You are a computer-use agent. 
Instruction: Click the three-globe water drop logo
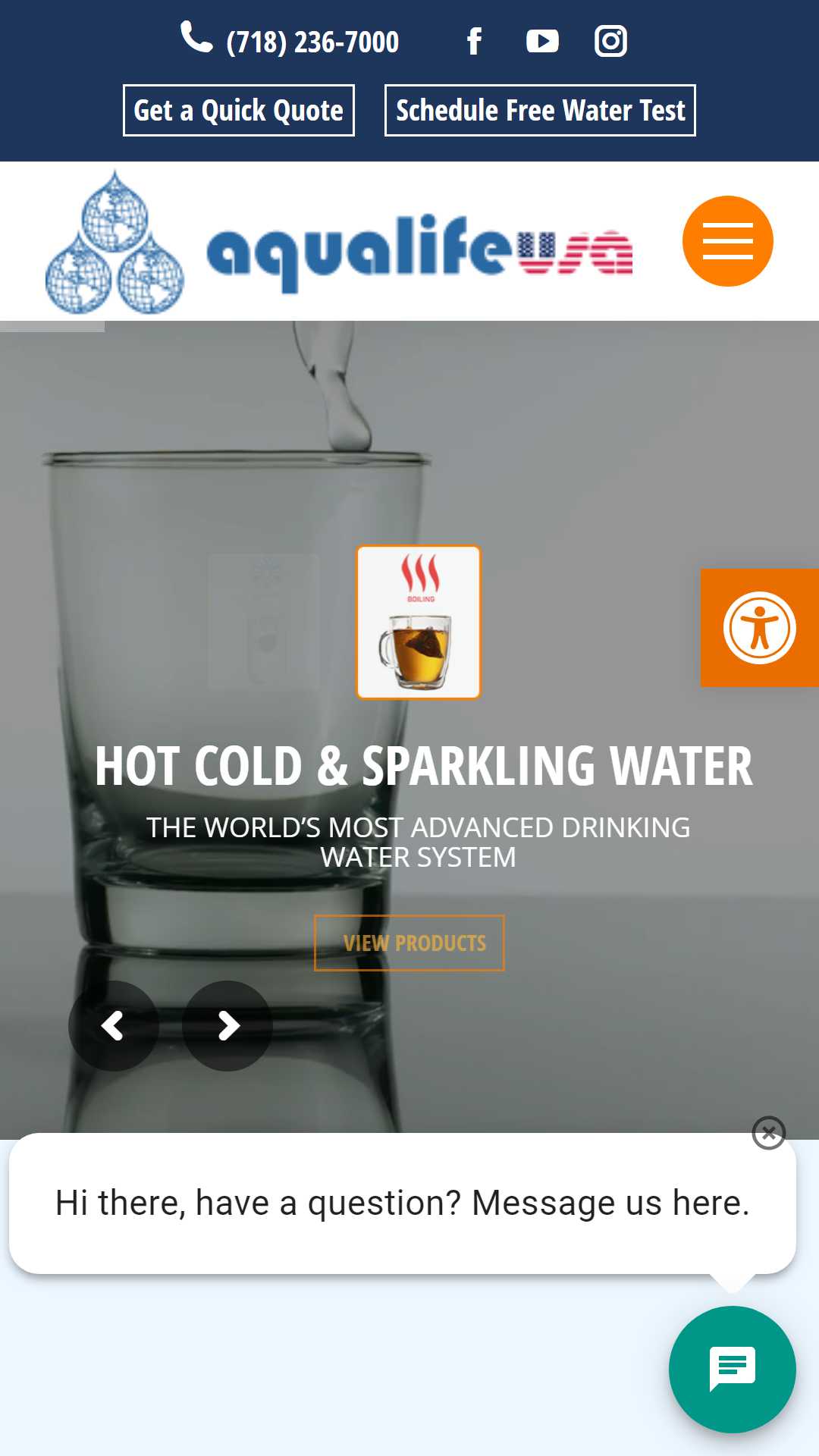click(x=115, y=242)
